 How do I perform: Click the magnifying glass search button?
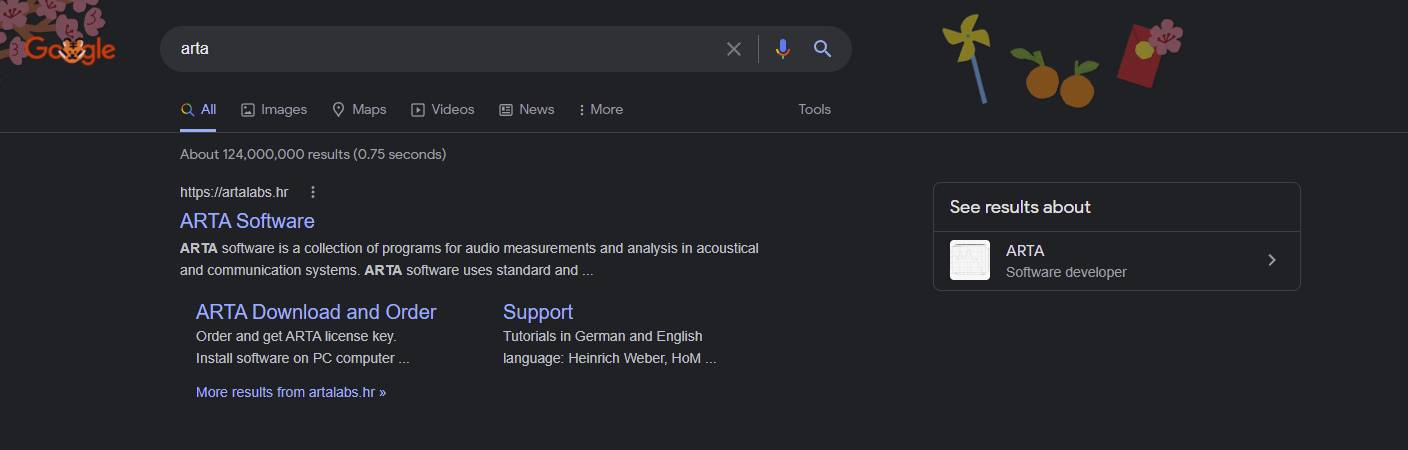[823, 49]
